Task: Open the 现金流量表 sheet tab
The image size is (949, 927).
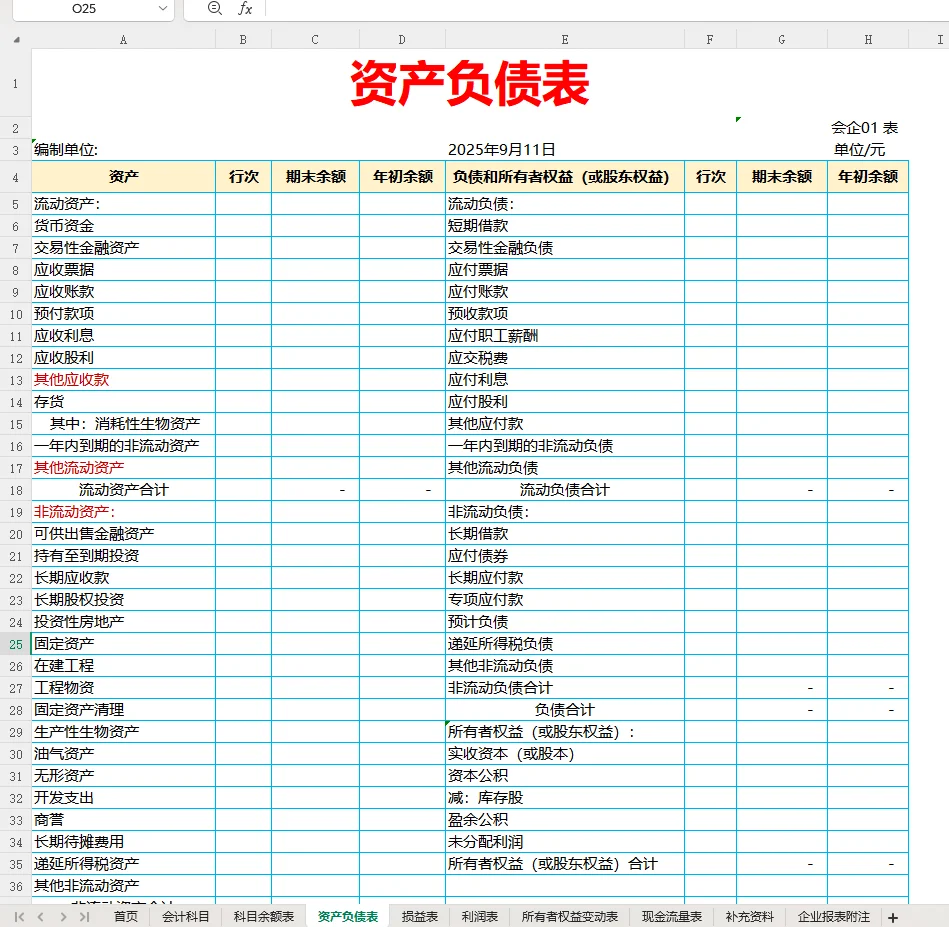Action: coord(672,917)
